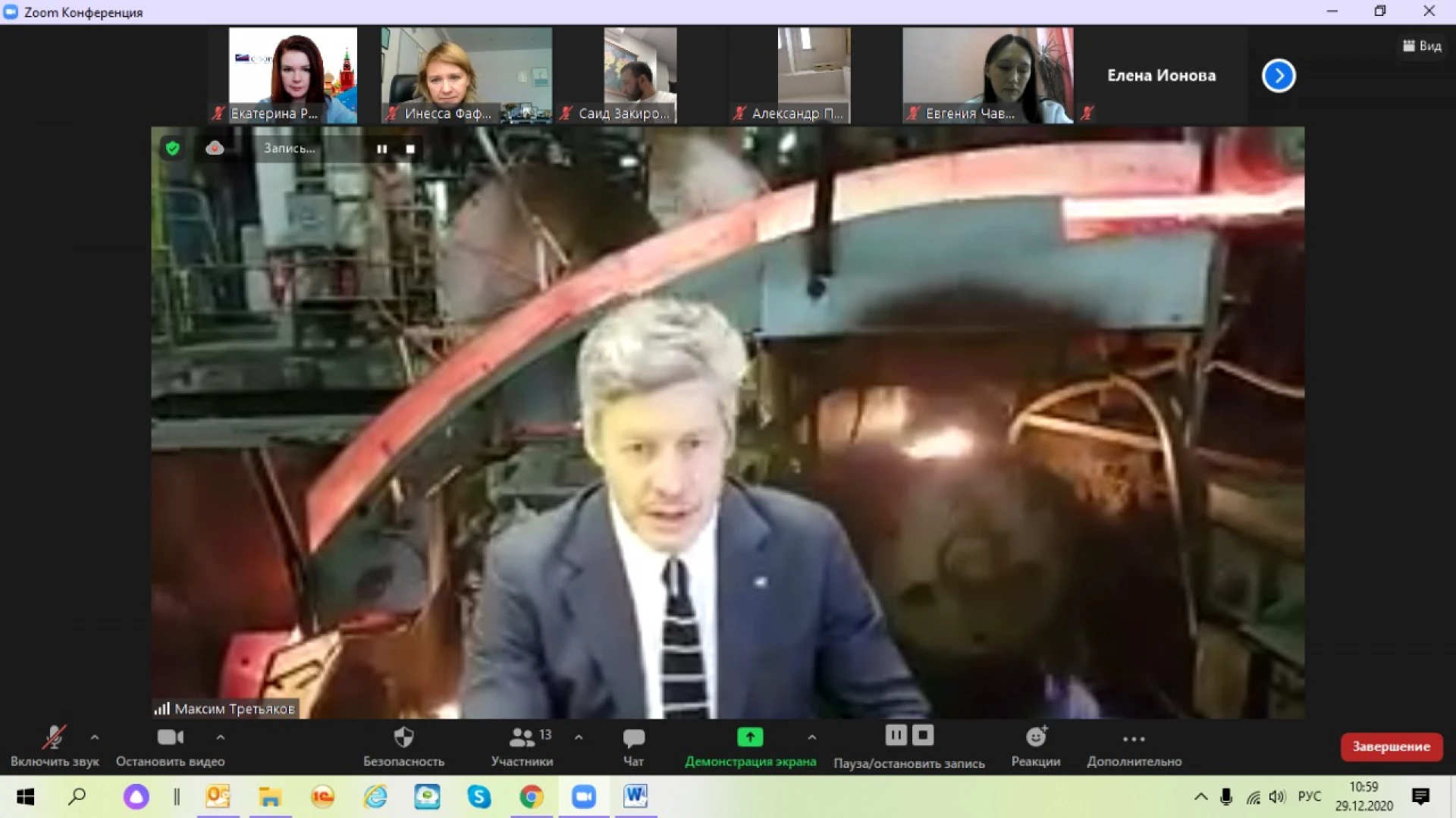The height and width of the screenshot is (818, 1456).
Task: Open network Wi-Fi tray icon
Action: click(1253, 797)
